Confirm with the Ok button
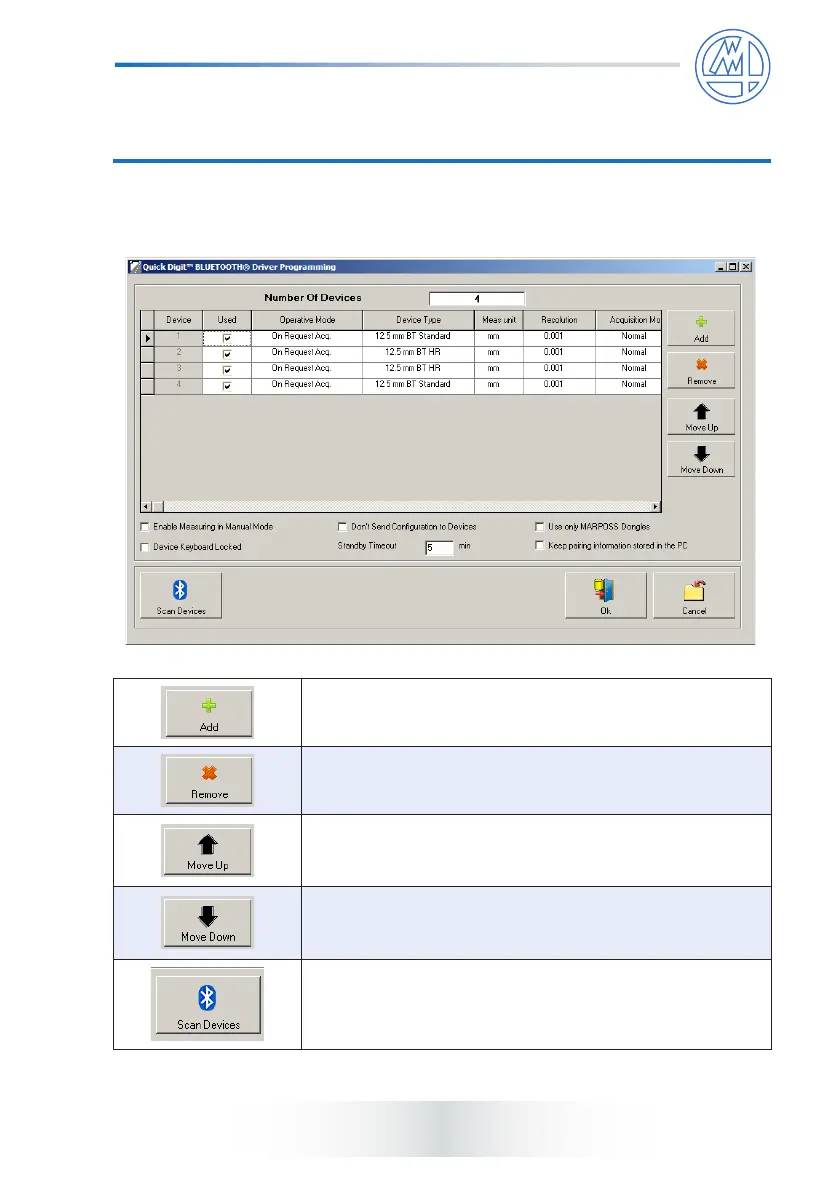This screenshot has width=839, height=1191. [606, 596]
